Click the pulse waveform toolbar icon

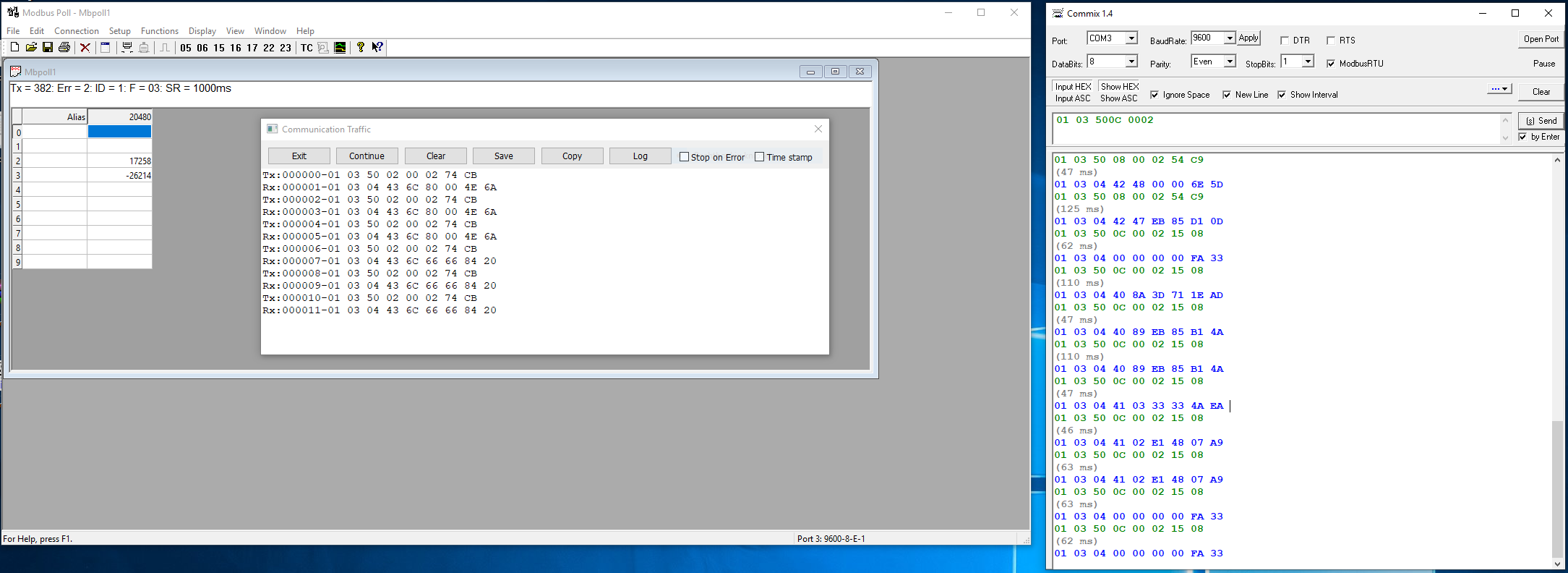165,48
